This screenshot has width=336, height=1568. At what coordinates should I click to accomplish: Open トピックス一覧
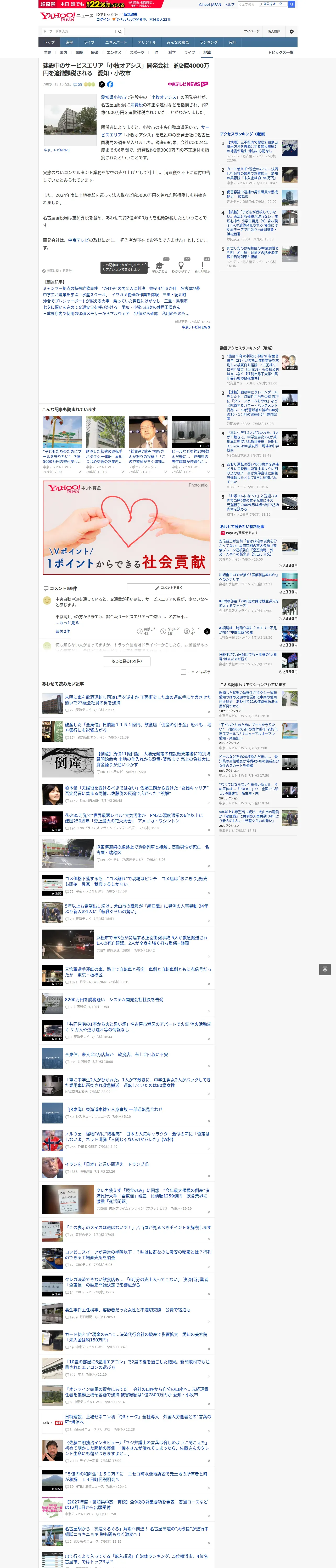tap(281, 52)
